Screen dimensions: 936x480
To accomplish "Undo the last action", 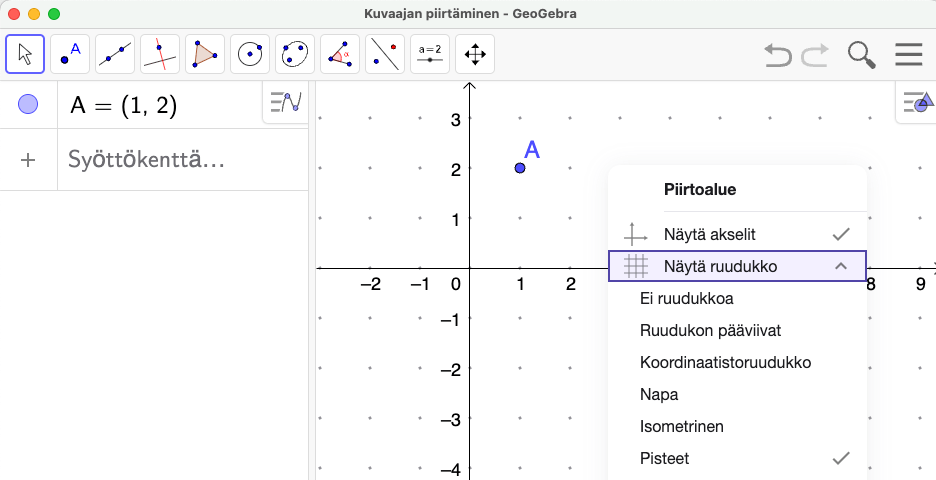I will tap(778, 55).
